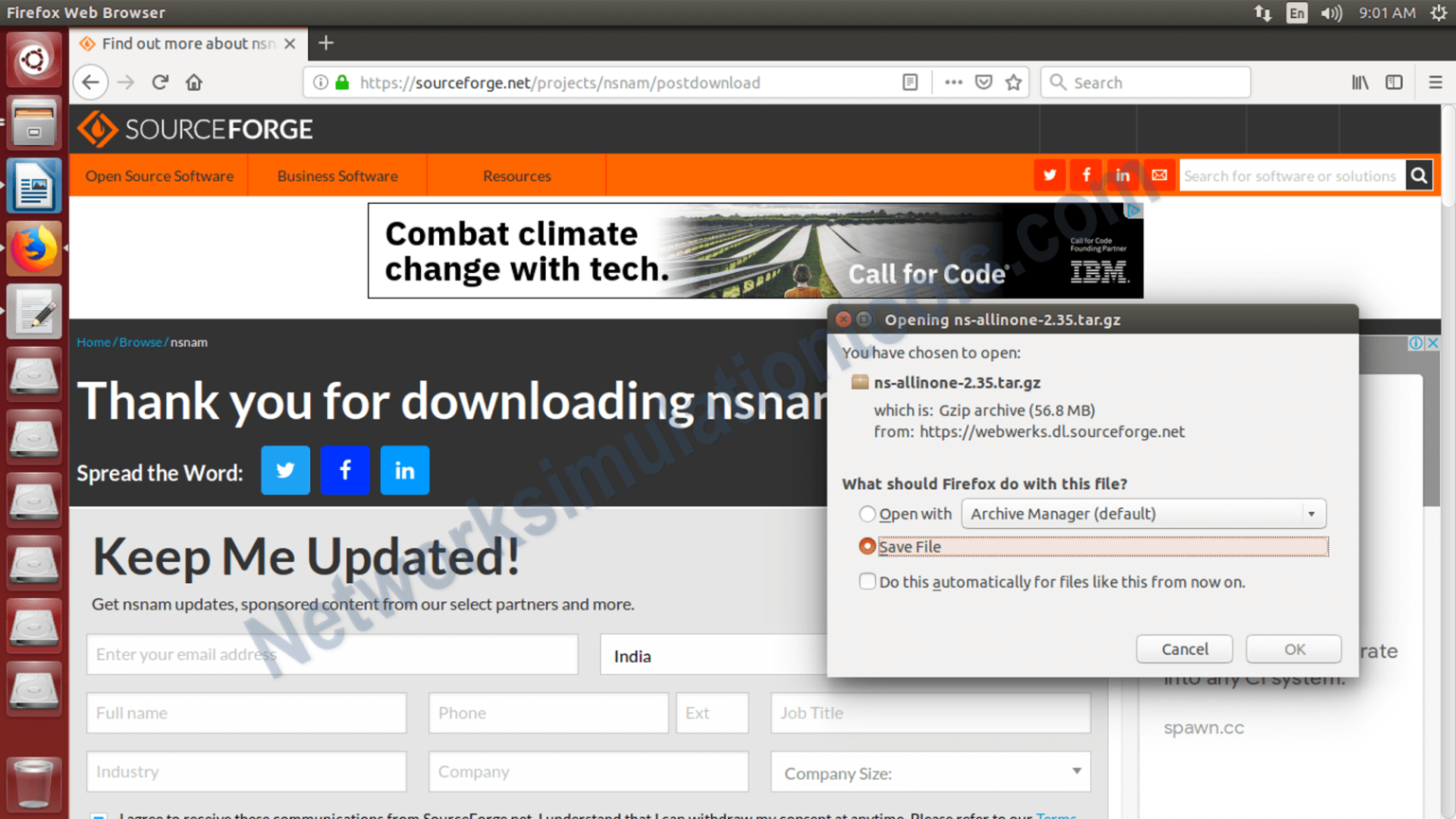Switch to the 'Find out more about nsnam' tab
This screenshot has height=819, width=1456.
tap(180, 43)
